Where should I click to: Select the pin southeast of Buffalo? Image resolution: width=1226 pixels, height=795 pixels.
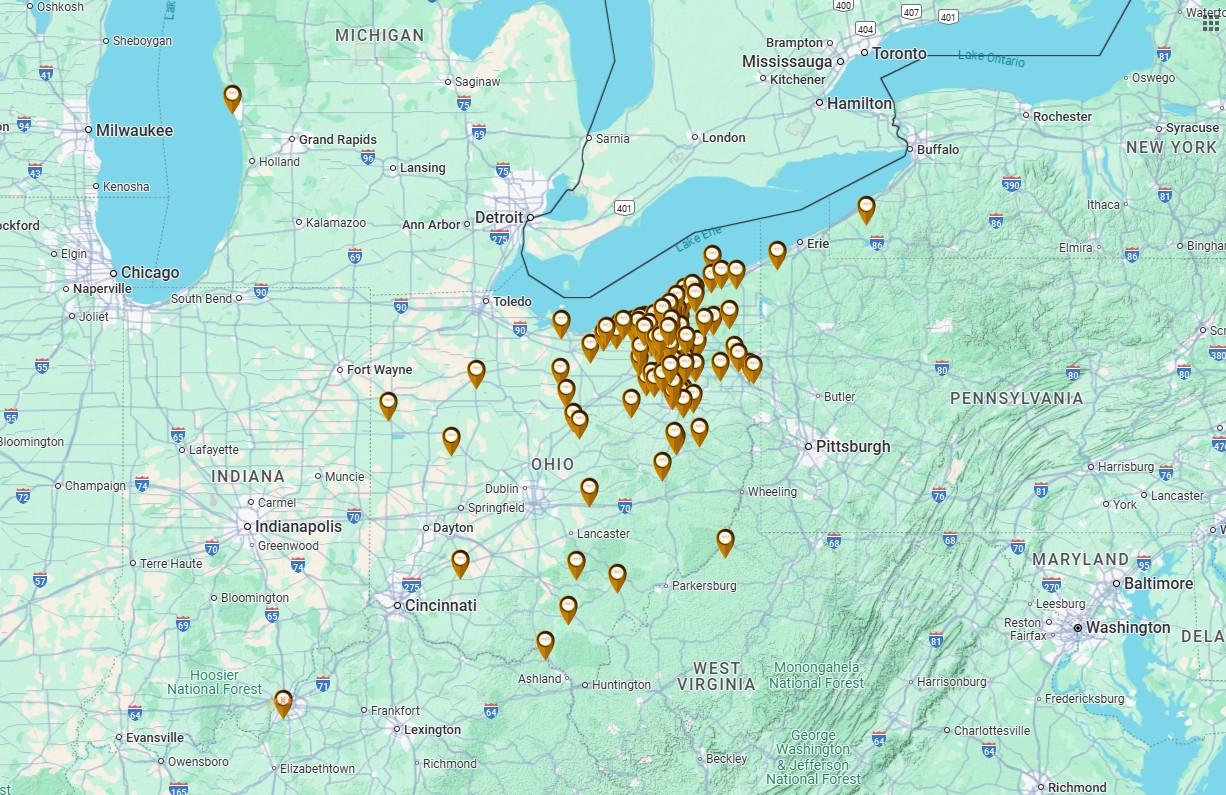tap(866, 208)
